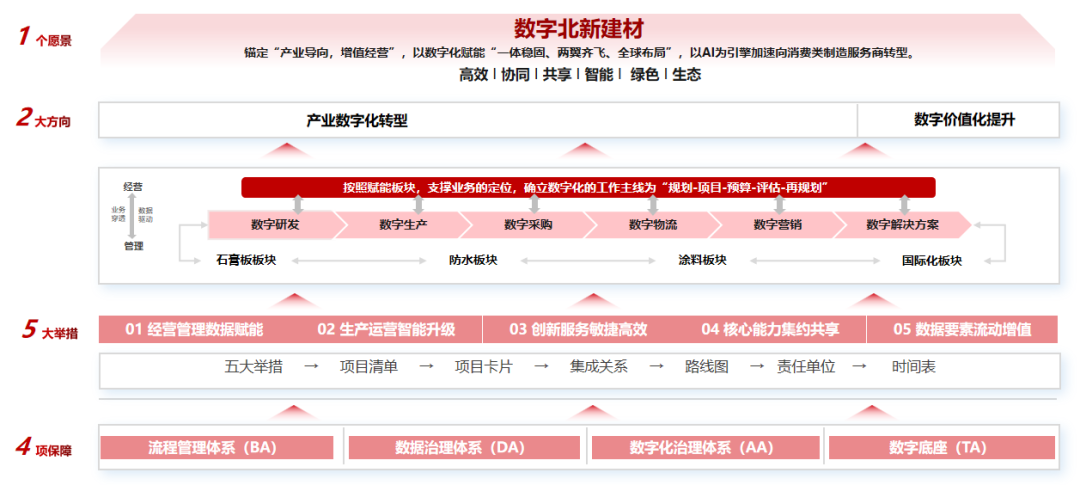Select the '数字底座（TA）' block
The height and width of the screenshot is (485, 1080).
pyautogui.click(x=942, y=447)
